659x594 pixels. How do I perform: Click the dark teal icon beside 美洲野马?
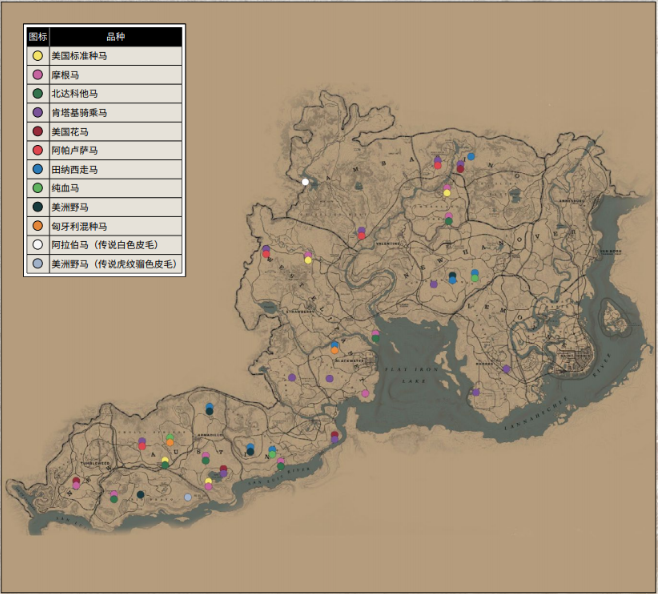pos(37,207)
